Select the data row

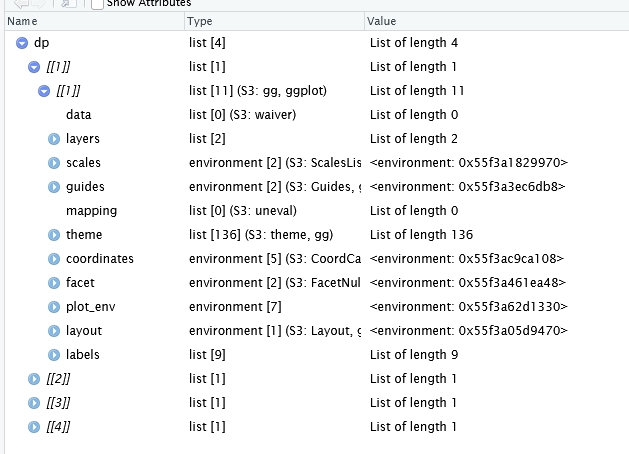tap(317, 115)
